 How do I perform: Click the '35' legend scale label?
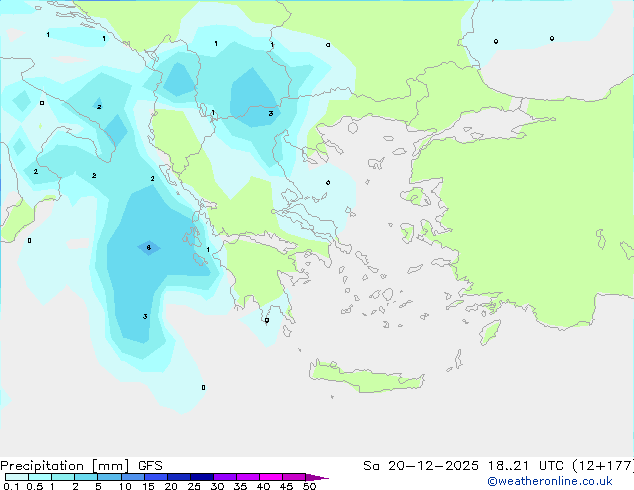coord(240,486)
